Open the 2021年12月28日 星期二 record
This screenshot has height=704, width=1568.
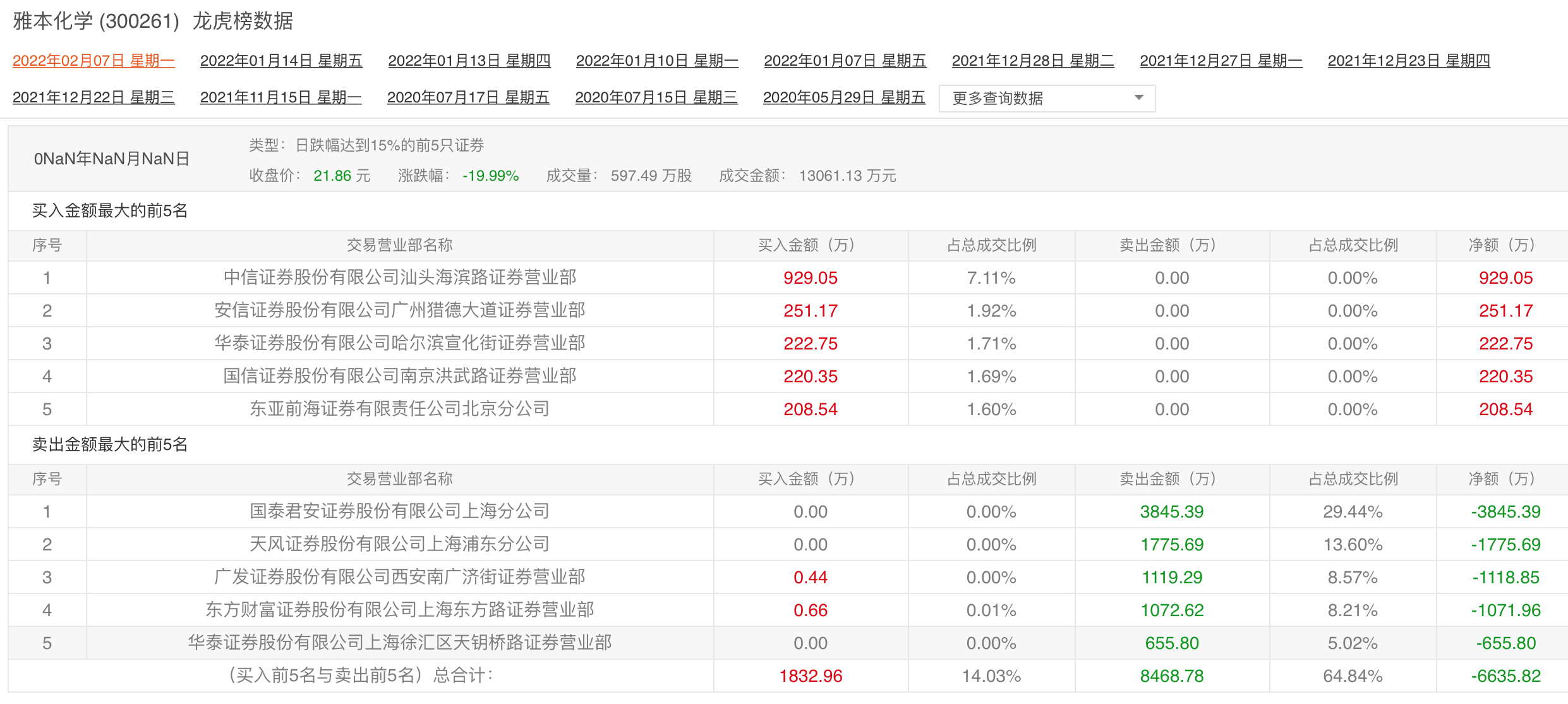click(1033, 61)
